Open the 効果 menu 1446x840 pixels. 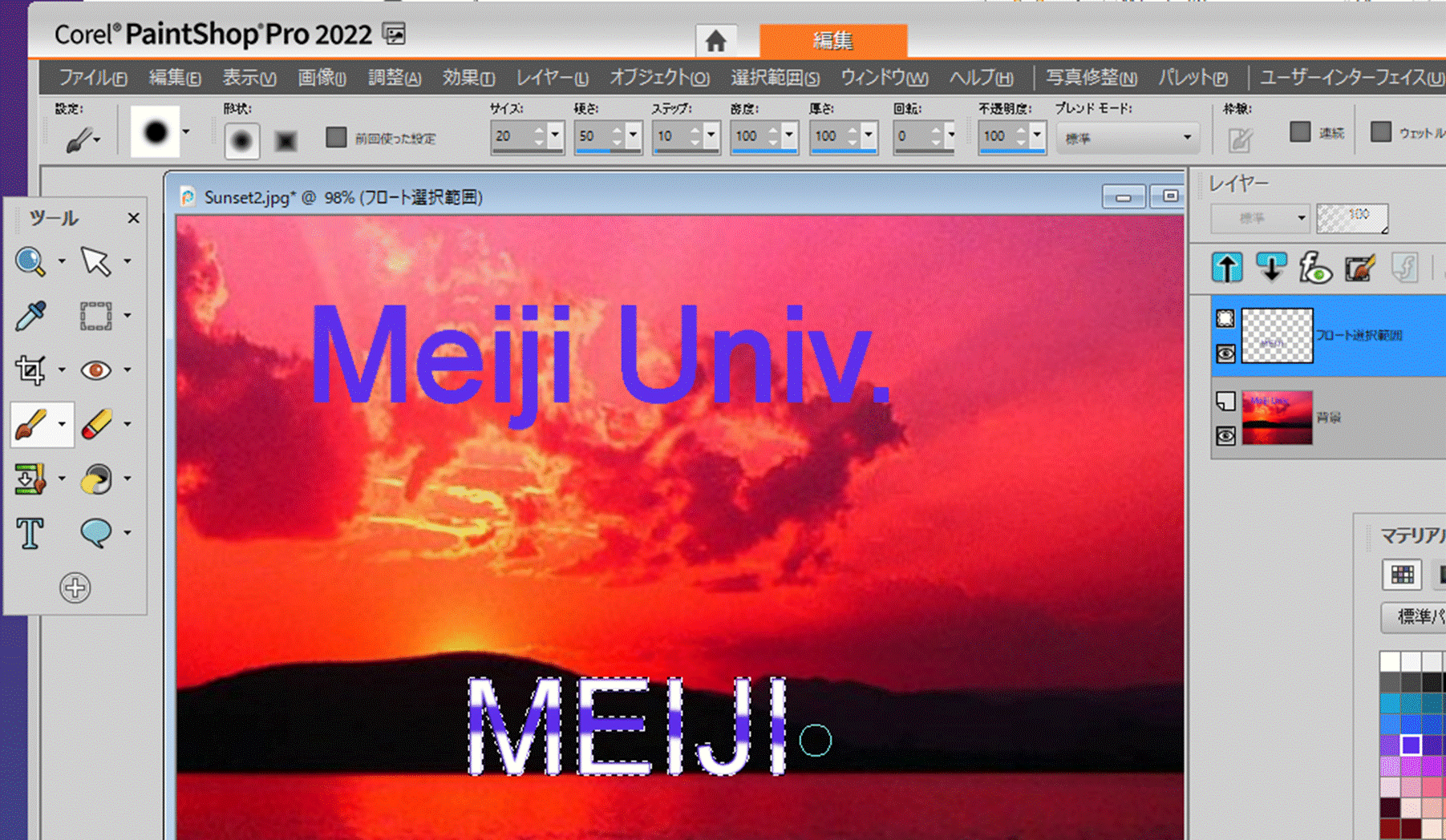[x=468, y=78]
